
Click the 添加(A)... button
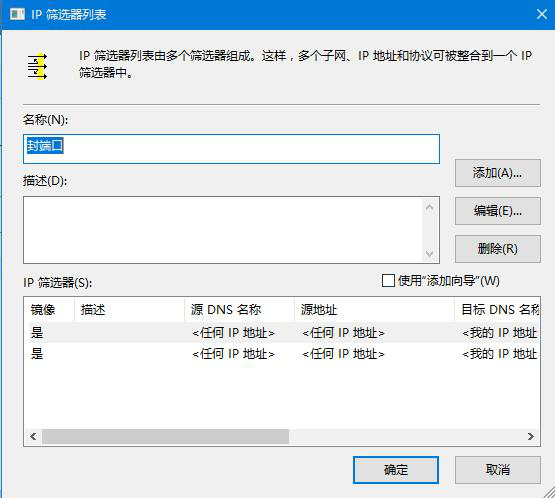pyautogui.click(x=498, y=173)
